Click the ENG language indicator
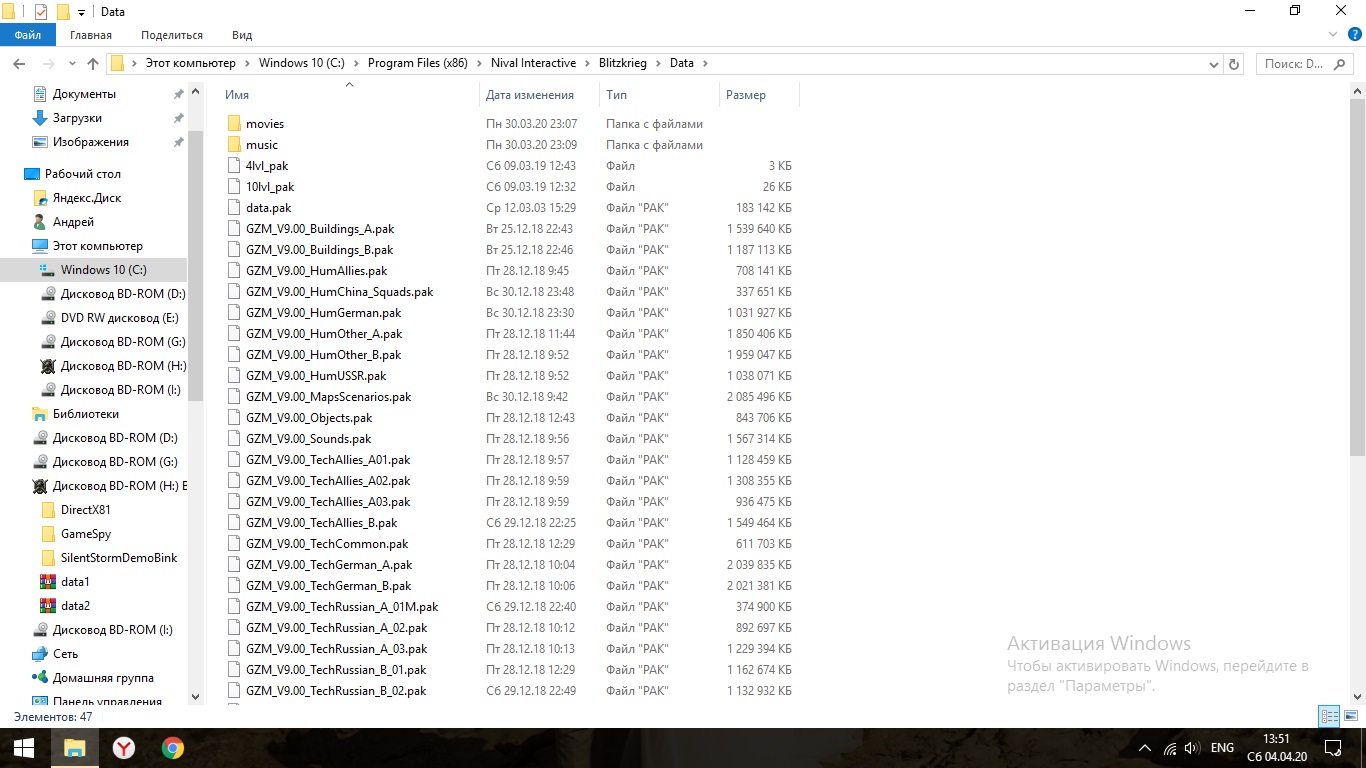This screenshot has height=768, width=1366. click(x=1222, y=748)
